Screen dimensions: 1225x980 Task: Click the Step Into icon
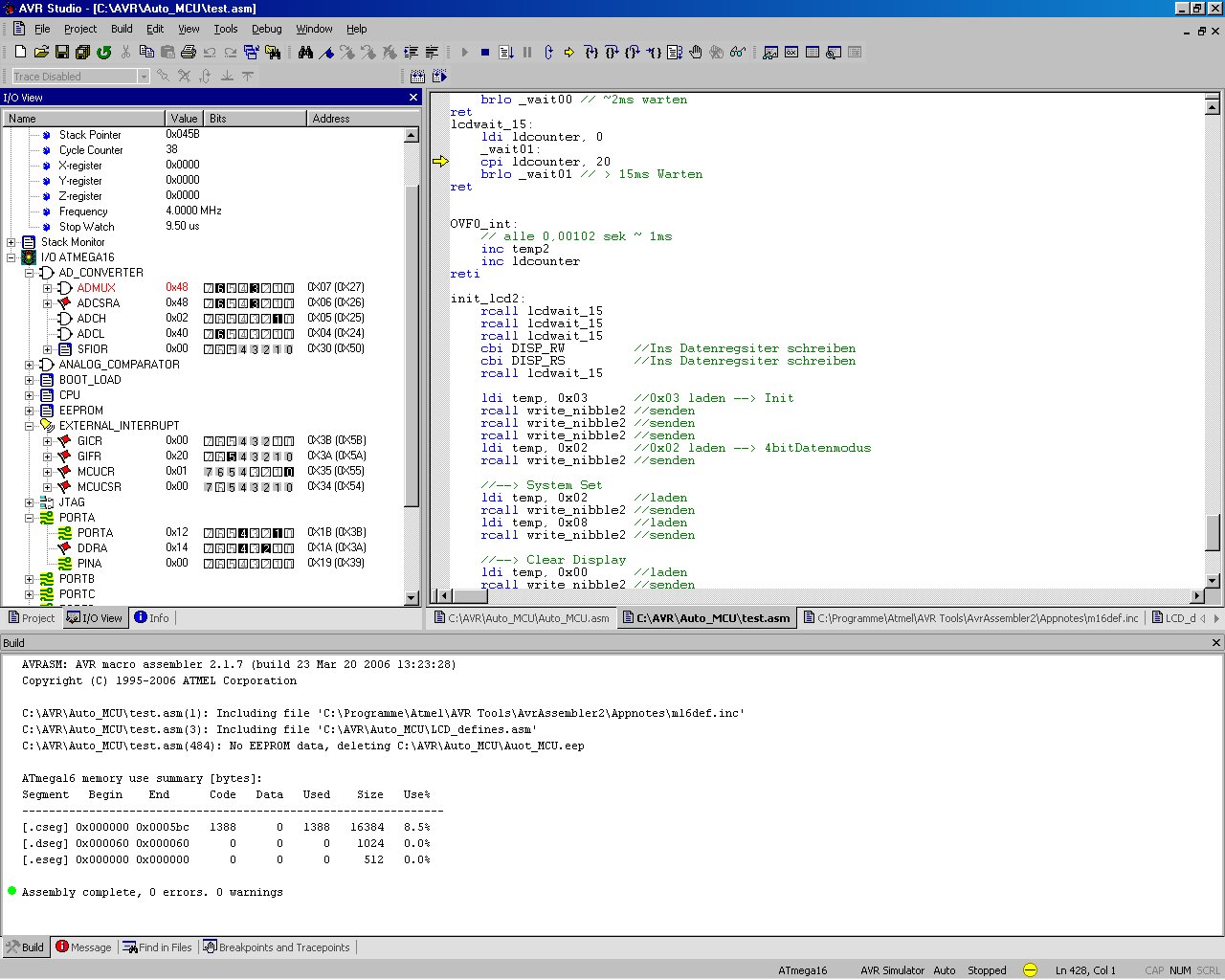click(590, 52)
